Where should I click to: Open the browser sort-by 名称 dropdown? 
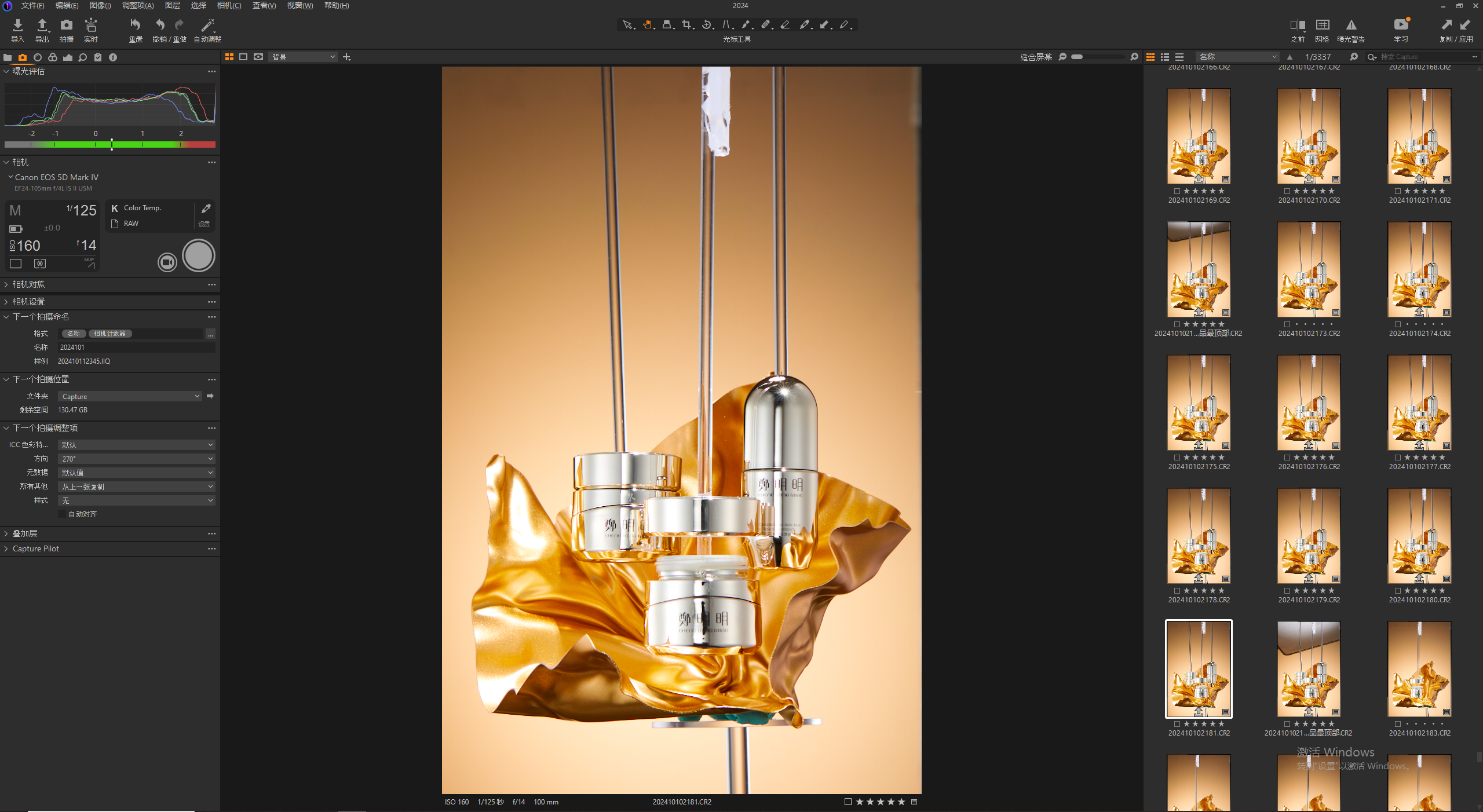tap(1238, 57)
